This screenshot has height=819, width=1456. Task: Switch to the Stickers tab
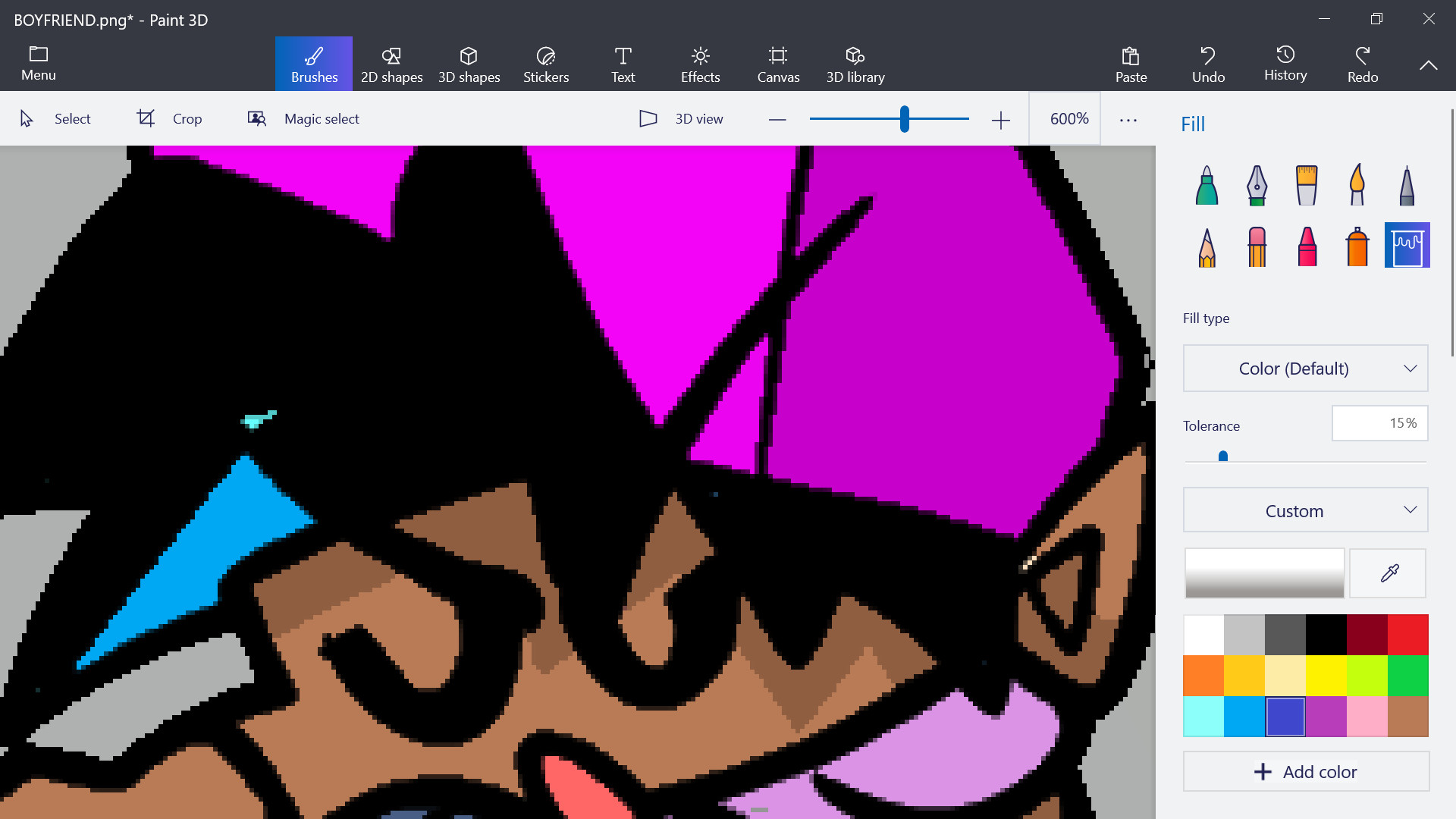tap(545, 64)
